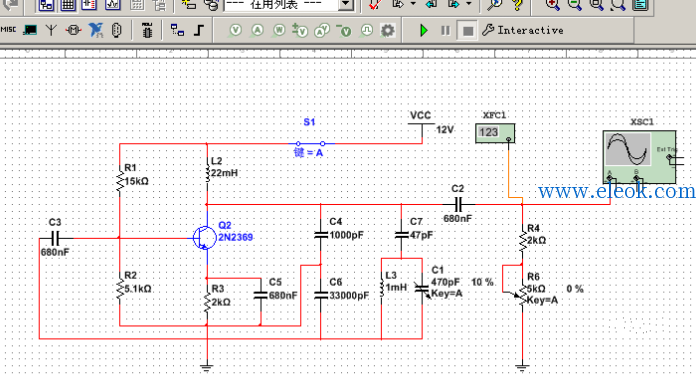Select the 'R3' resistor label
Screen dimensions: 696x378
coord(218,289)
